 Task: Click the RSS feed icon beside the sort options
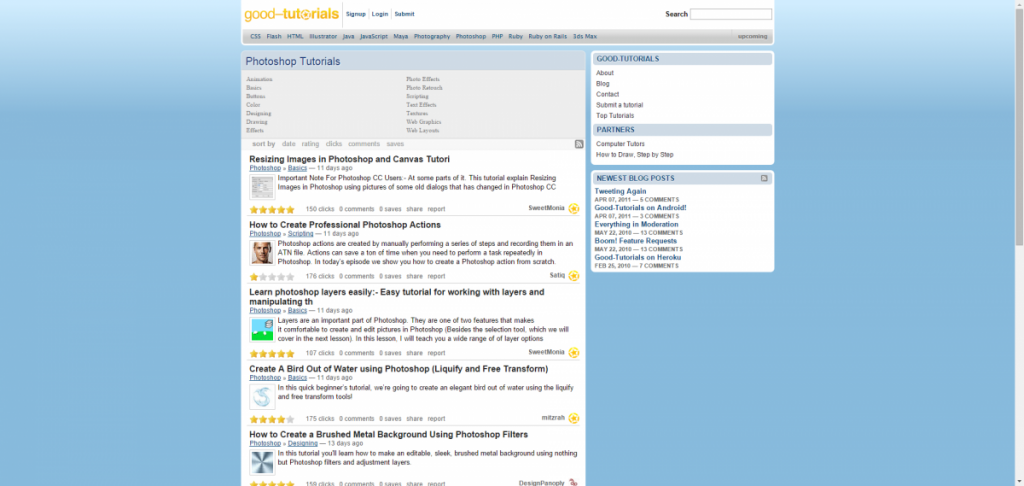tap(579, 144)
